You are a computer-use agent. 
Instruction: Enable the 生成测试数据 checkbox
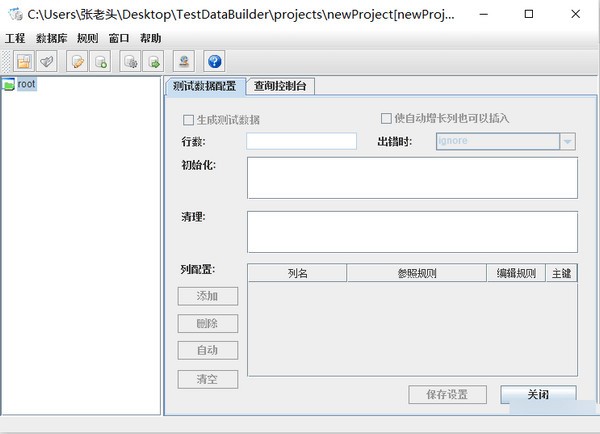point(189,119)
